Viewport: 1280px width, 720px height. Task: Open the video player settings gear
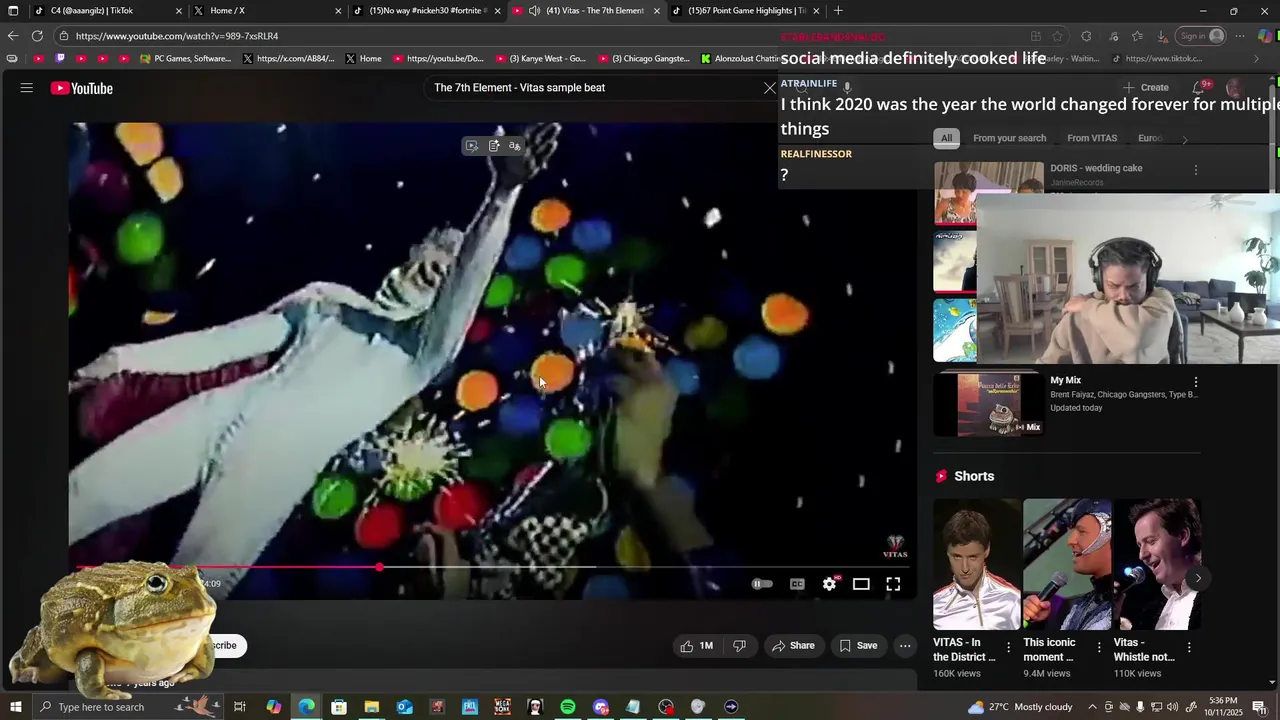point(829,584)
